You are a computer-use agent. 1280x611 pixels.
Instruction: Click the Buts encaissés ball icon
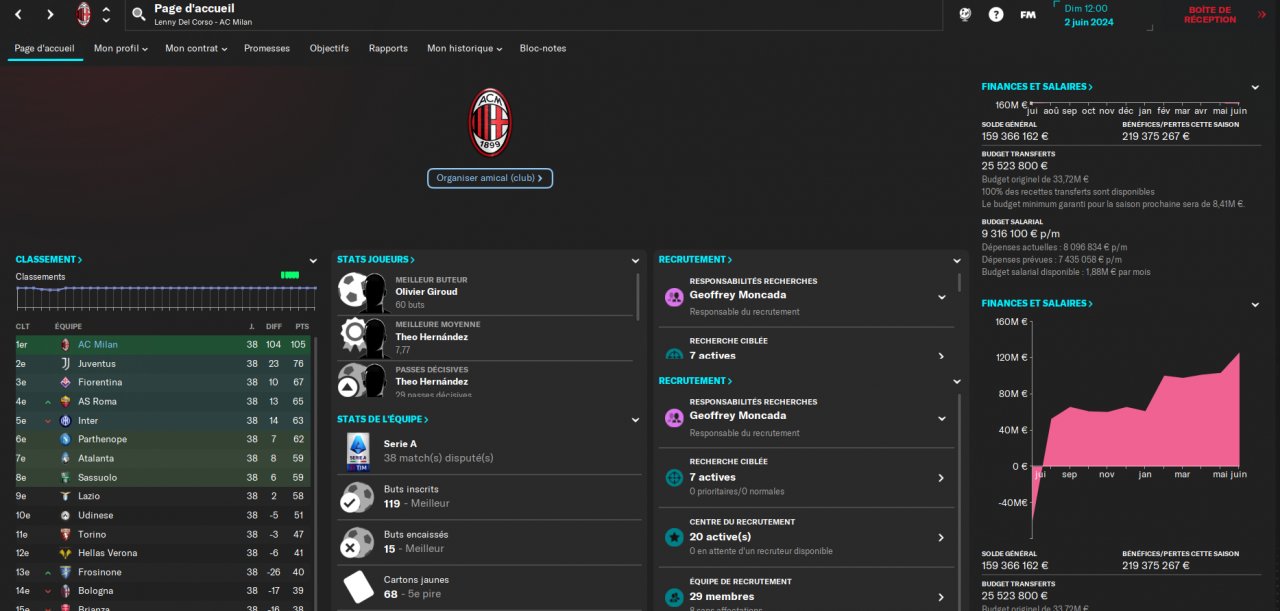pos(357,542)
